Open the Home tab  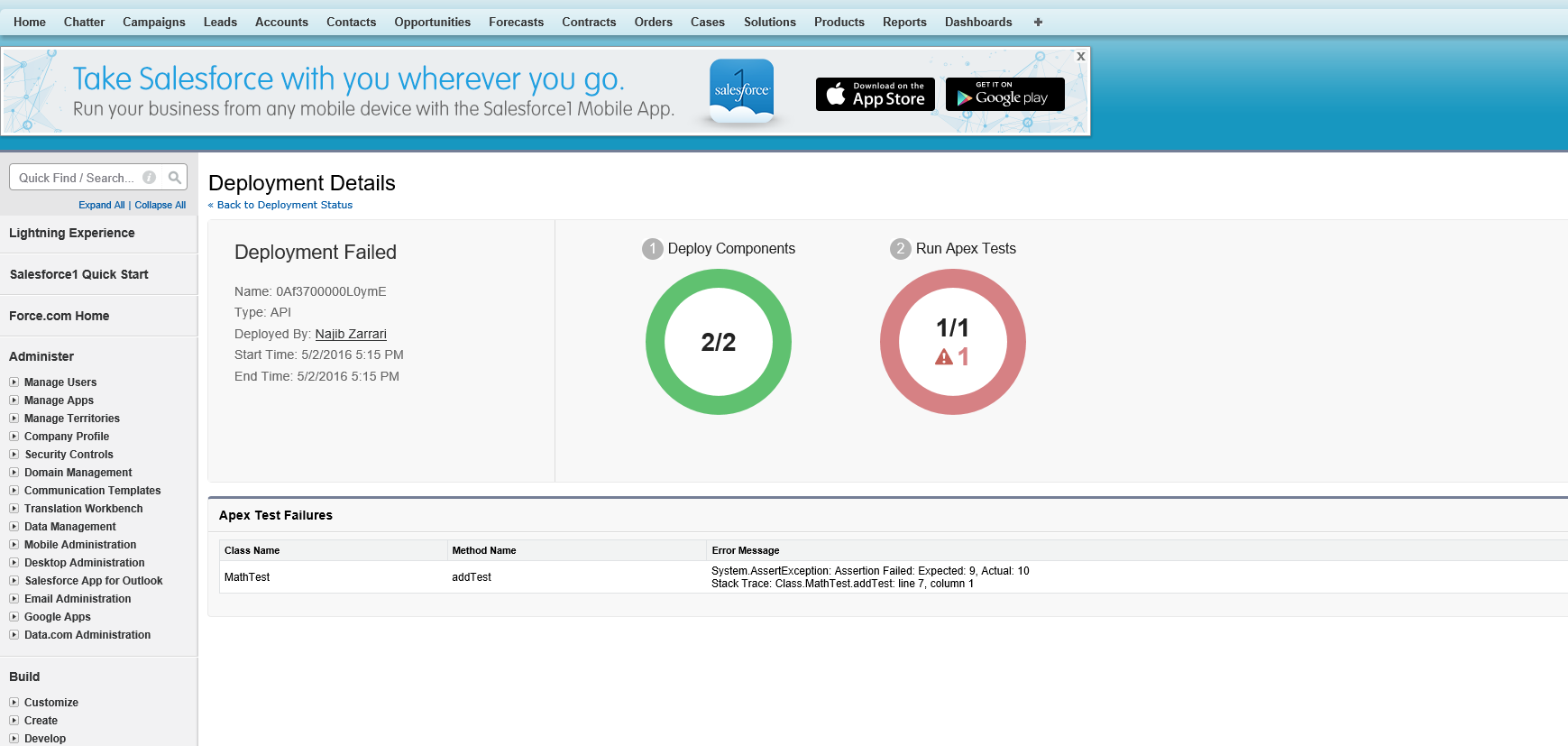tap(30, 22)
